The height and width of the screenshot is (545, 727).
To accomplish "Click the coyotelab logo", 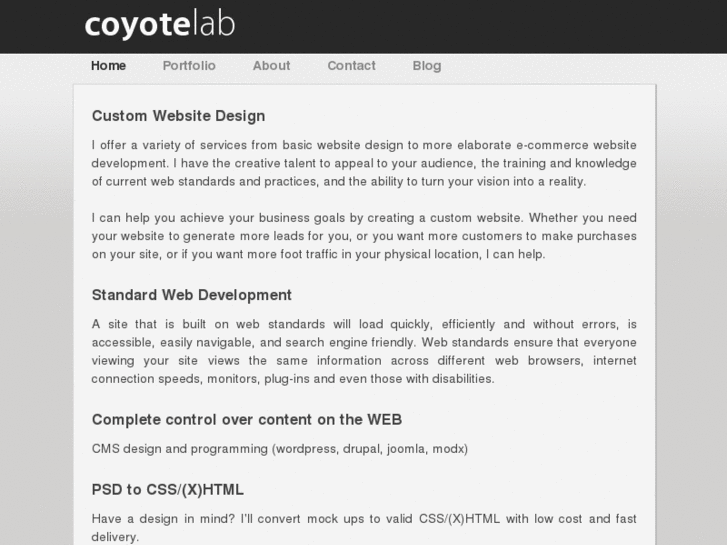I will click(x=160, y=25).
